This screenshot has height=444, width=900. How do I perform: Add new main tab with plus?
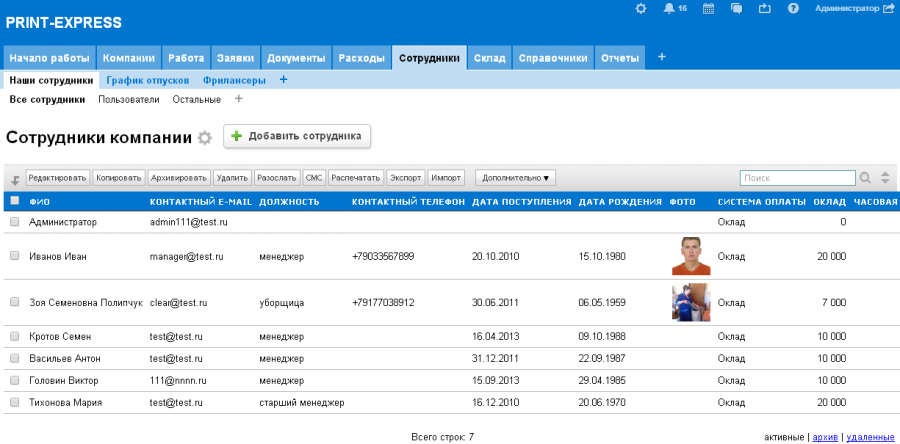coord(662,57)
